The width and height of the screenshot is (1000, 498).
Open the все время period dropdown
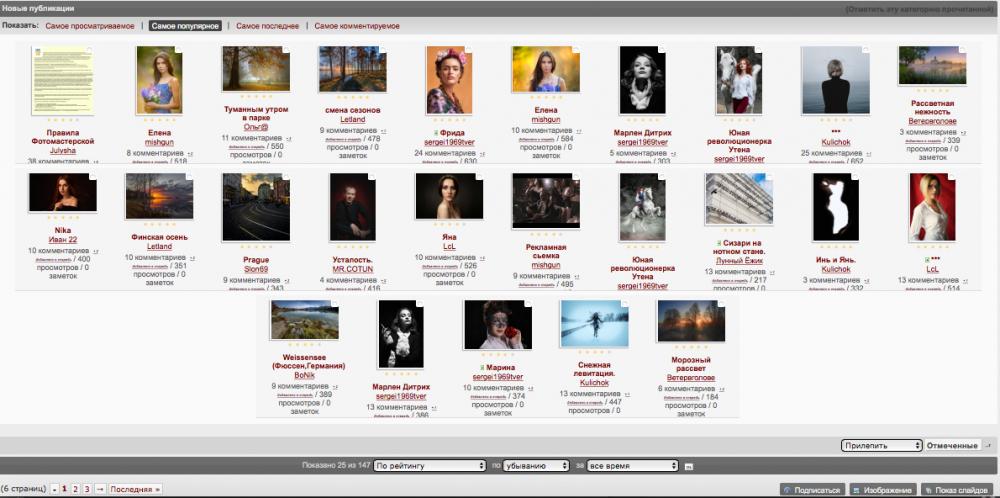(x=632, y=466)
